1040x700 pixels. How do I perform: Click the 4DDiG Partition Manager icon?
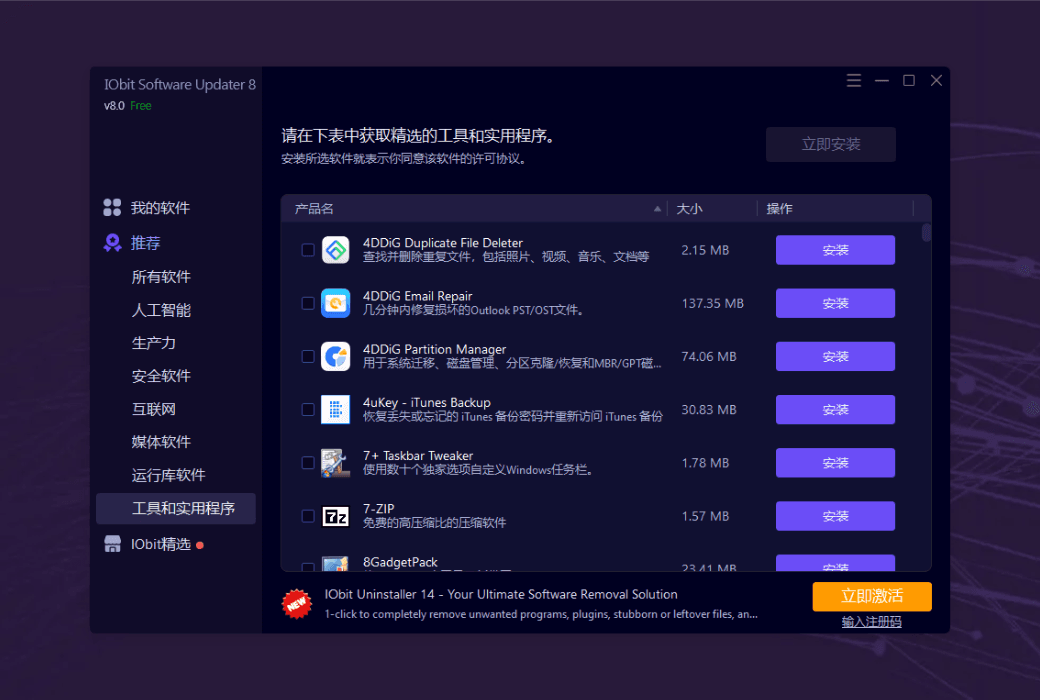click(336, 356)
